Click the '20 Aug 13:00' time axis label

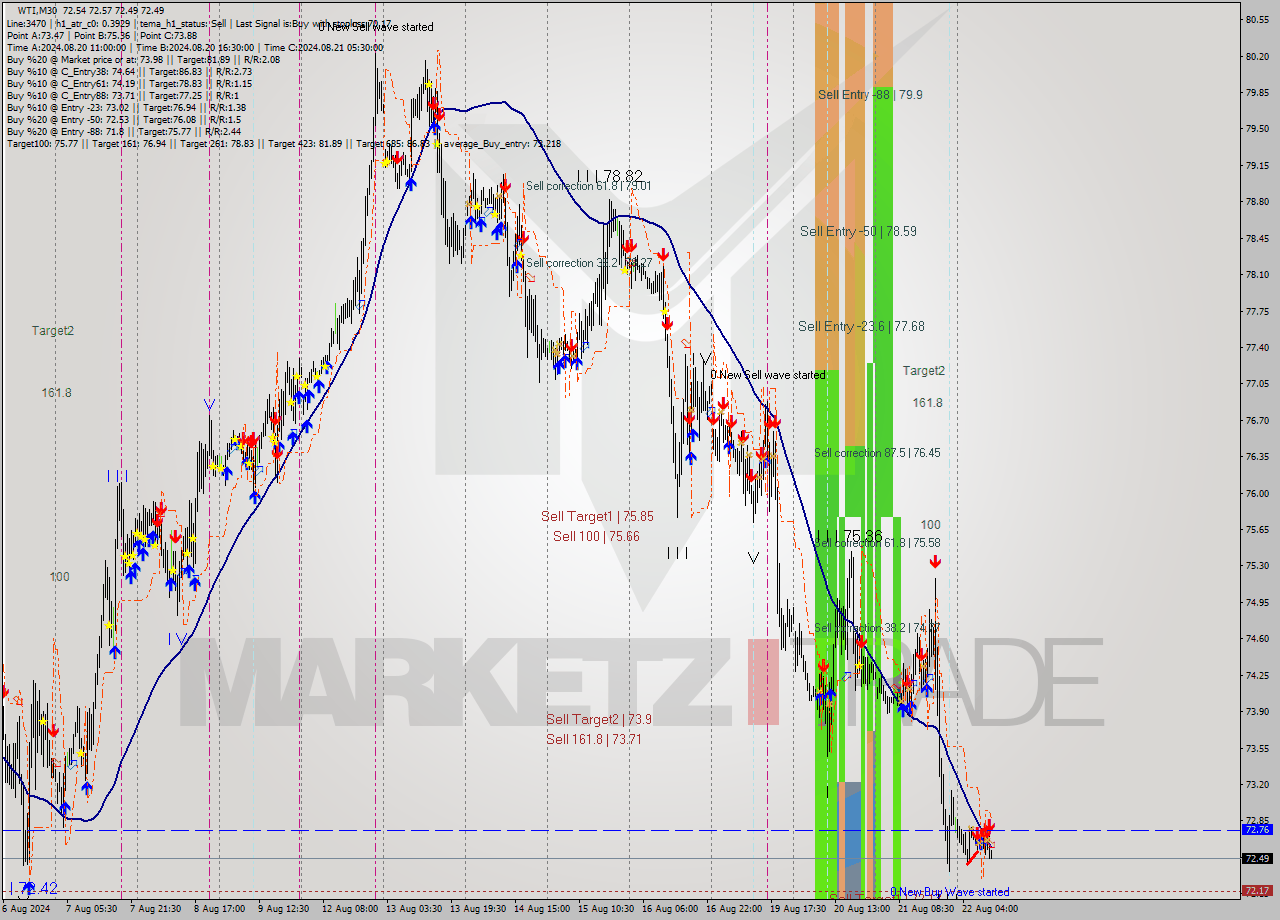tap(862, 909)
